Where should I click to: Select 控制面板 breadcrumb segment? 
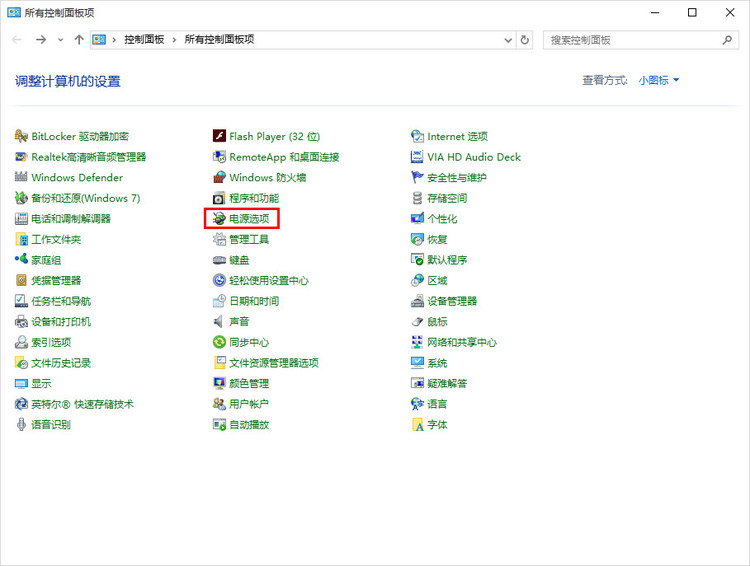tap(144, 40)
